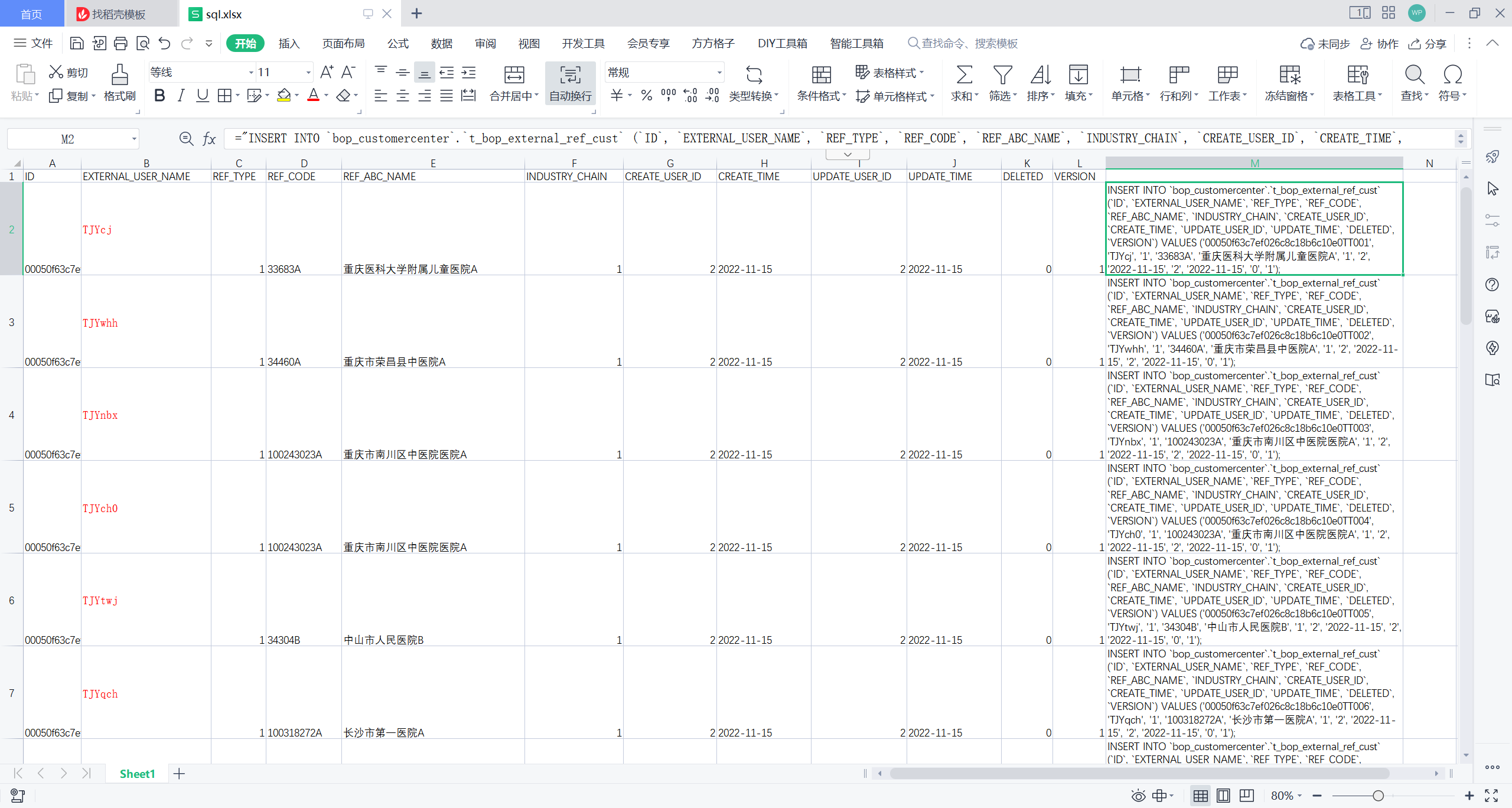
Task: Decrease font size with A- icon
Action: point(348,72)
